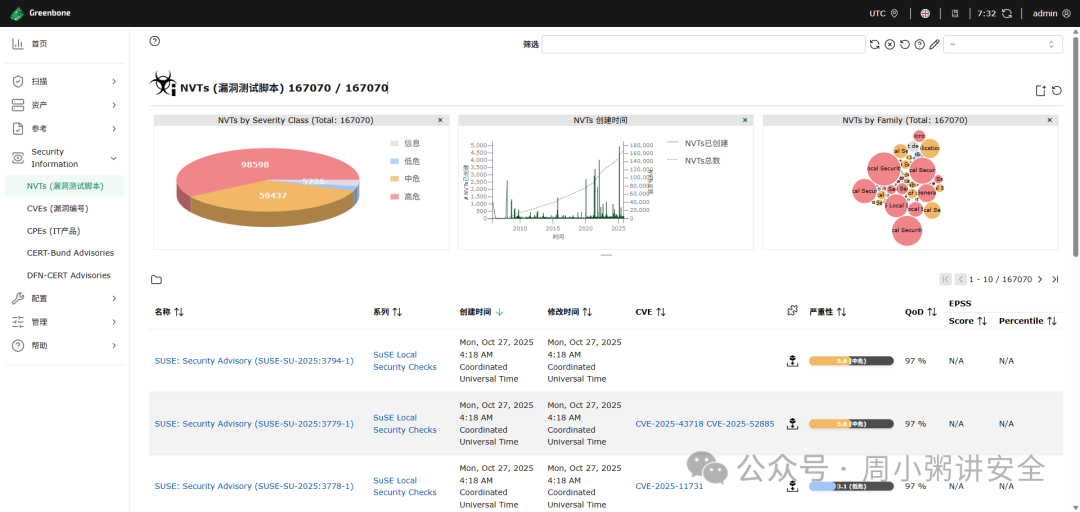Screen dimensions: 1080x512
Task: Click the refresh filter icon beside filter box
Action: coord(874,44)
